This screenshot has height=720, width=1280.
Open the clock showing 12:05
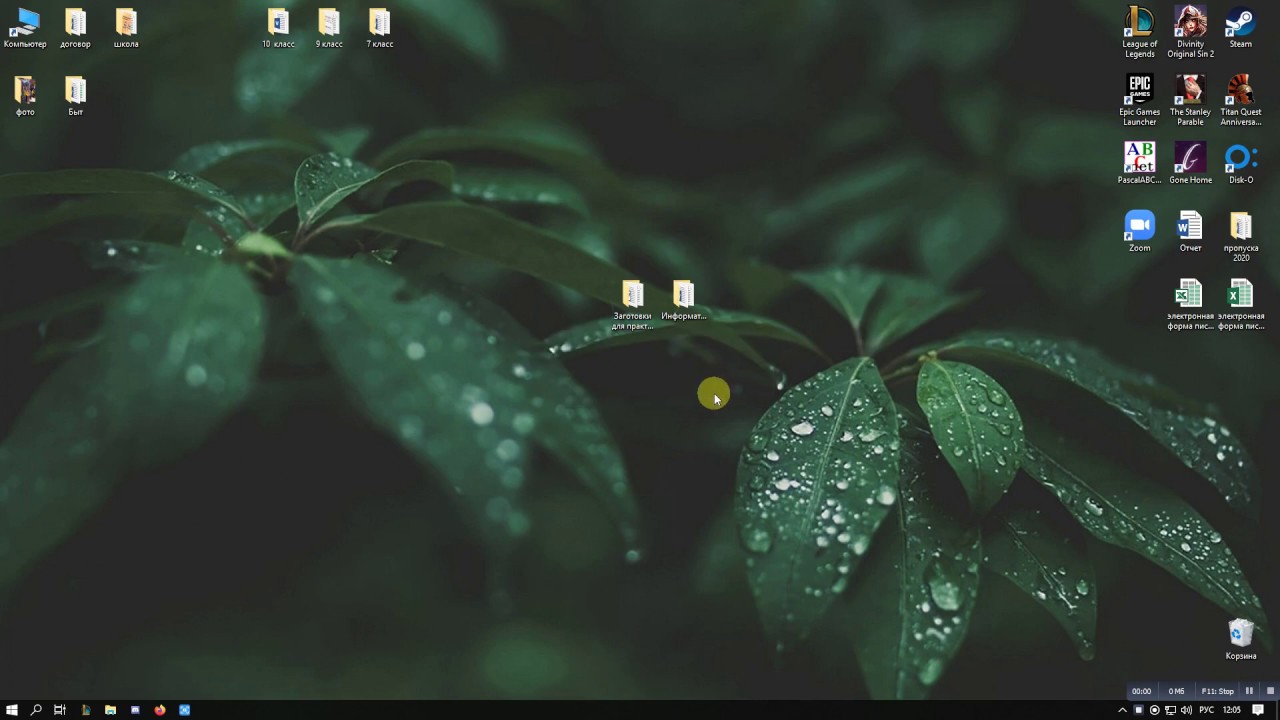[1232, 710]
